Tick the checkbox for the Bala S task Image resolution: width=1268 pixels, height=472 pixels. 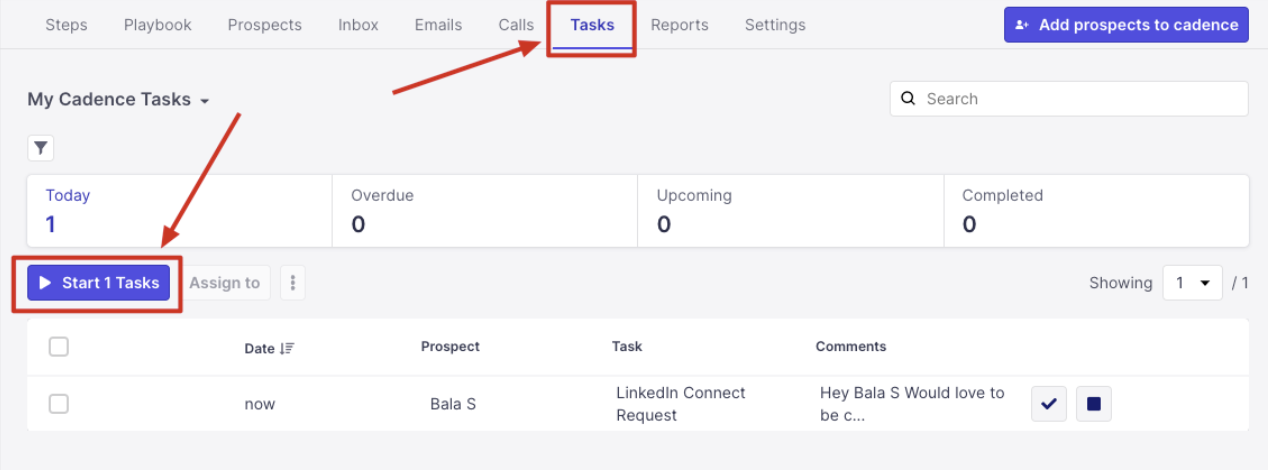click(59, 404)
